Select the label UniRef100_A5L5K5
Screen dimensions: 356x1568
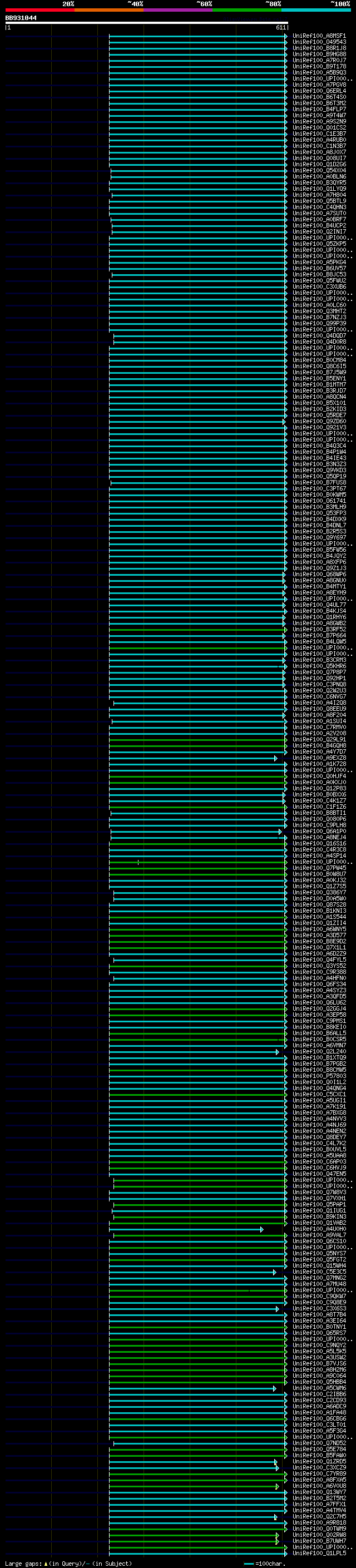[x=319, y=1351]
